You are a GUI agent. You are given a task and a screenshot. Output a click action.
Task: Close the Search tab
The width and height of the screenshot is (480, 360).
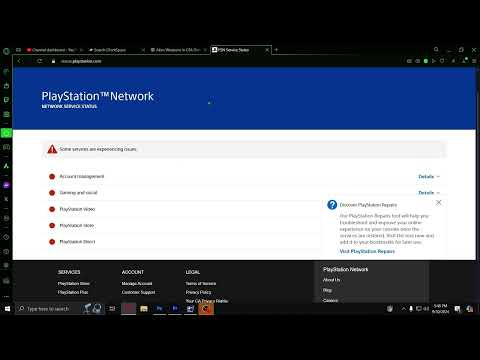coord(143,50)
